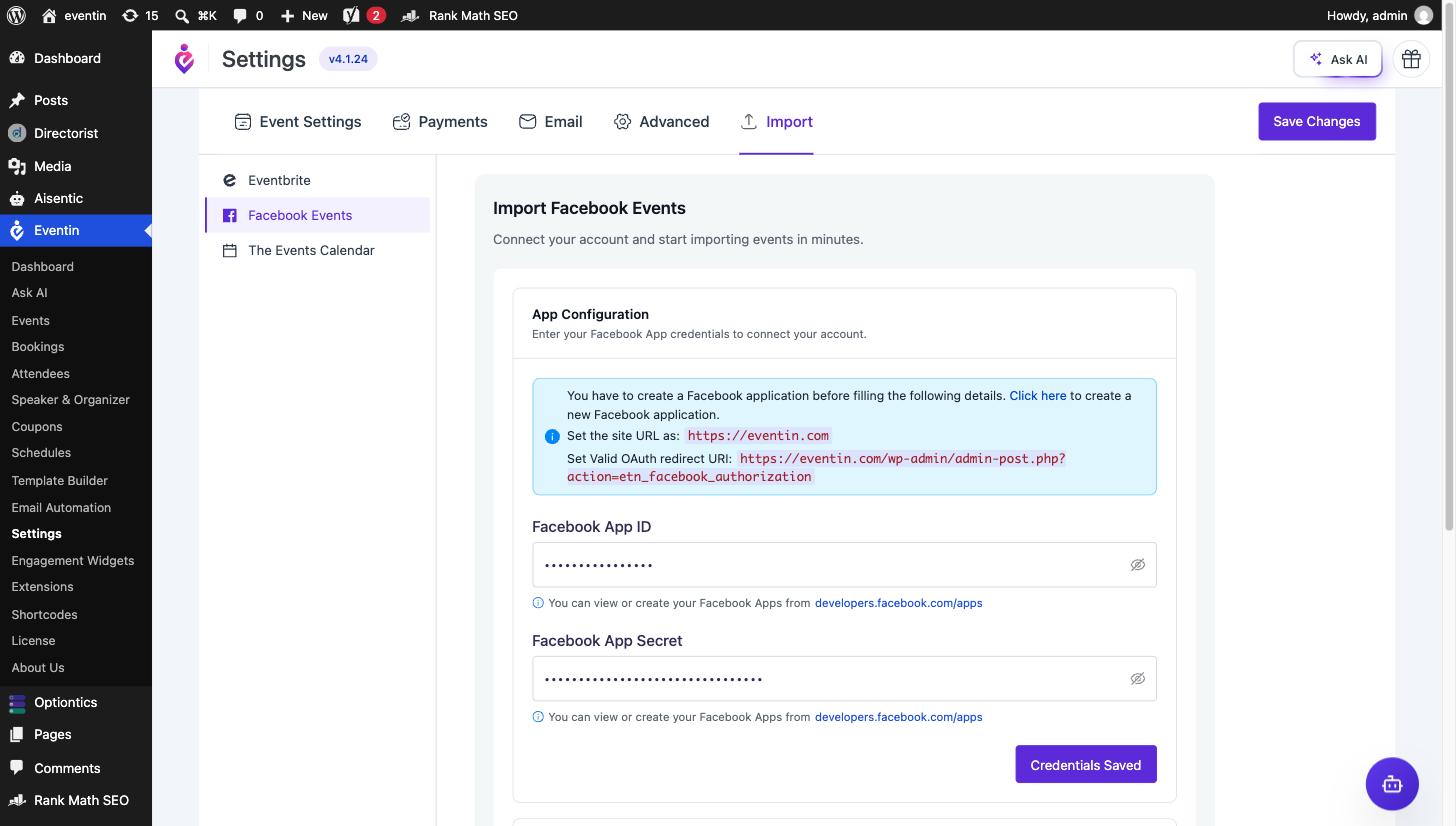Reveal the Facebook App Secret value
The height and width of the screenshot is (826, 1456).
pyautogui.click(x=1137, y=679)
